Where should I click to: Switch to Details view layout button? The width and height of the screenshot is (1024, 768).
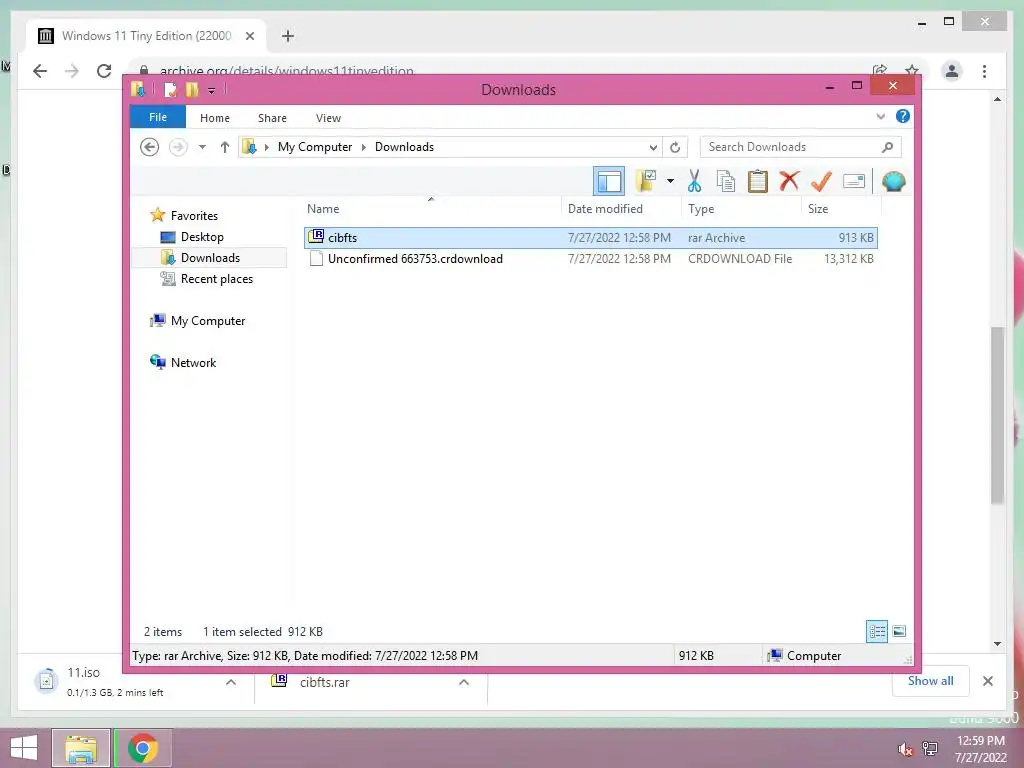tap(877, 632)
